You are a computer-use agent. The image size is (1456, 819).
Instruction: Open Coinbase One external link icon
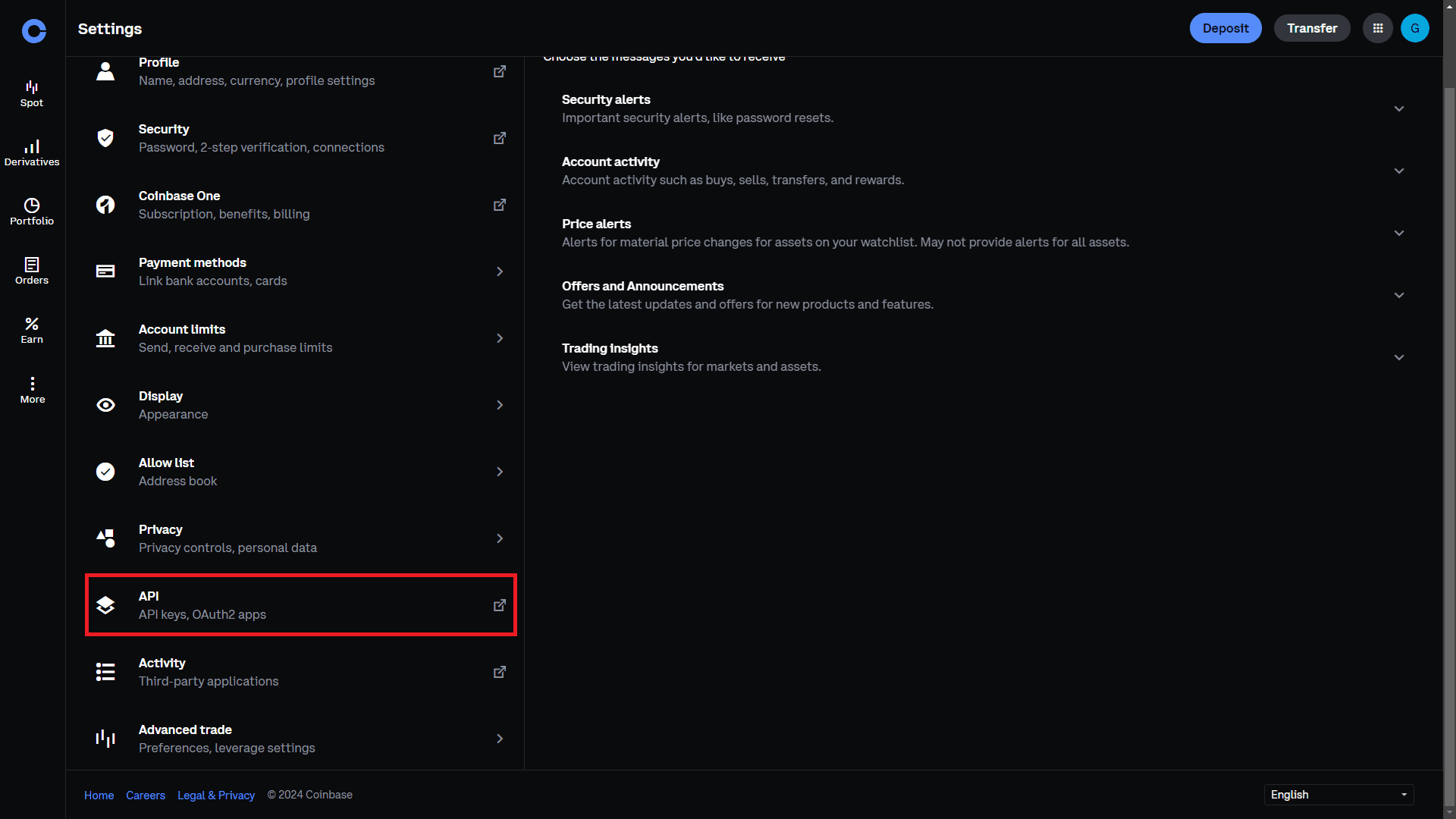(x=500, y=205)
